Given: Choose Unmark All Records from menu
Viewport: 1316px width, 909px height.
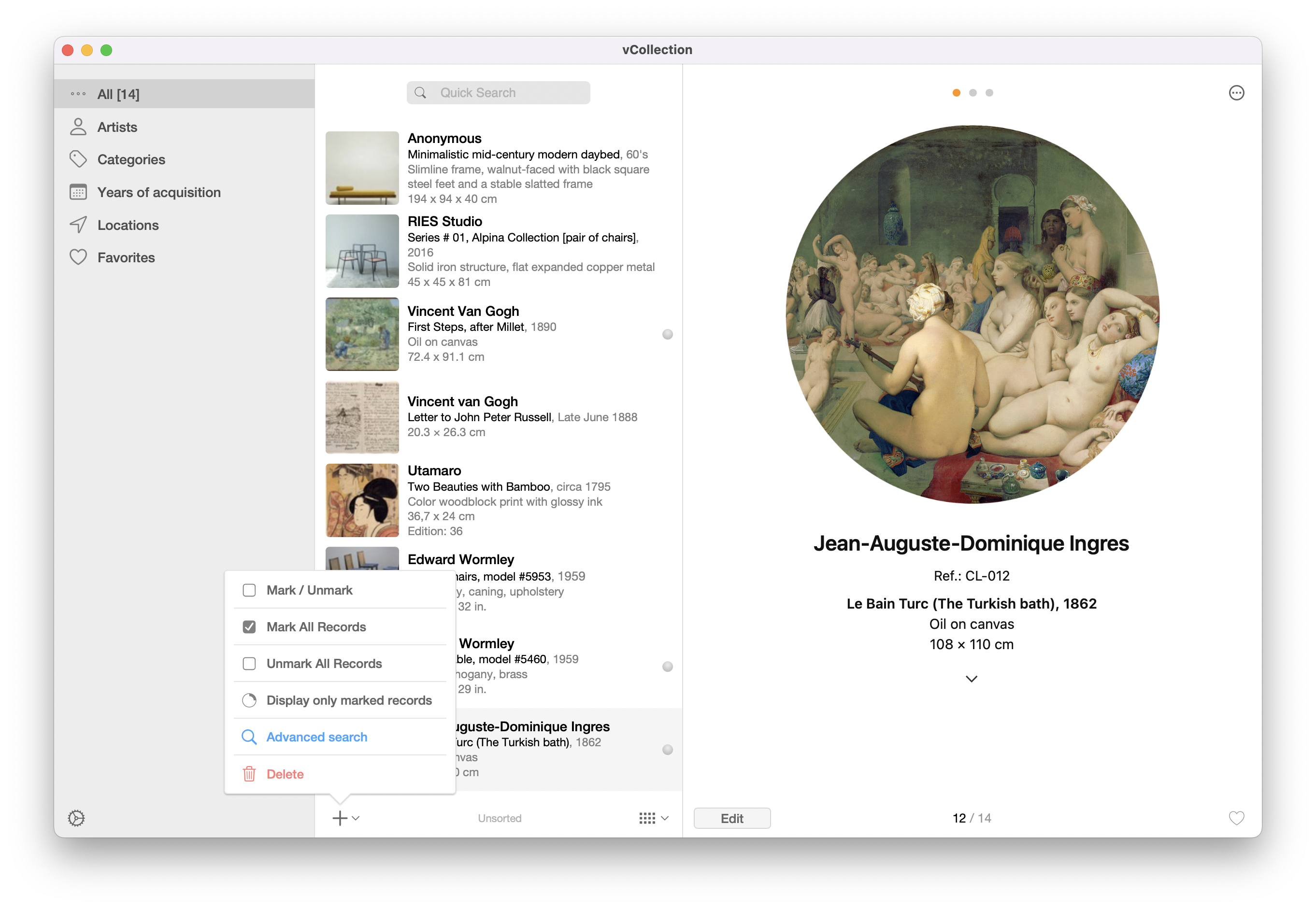Looking at the screenshot, I should point(340,664).
